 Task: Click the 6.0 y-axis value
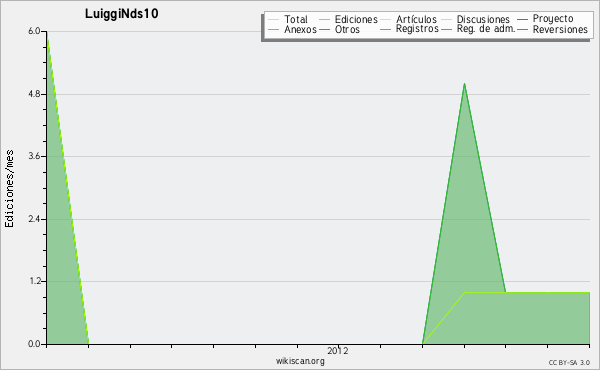[34, 31]
